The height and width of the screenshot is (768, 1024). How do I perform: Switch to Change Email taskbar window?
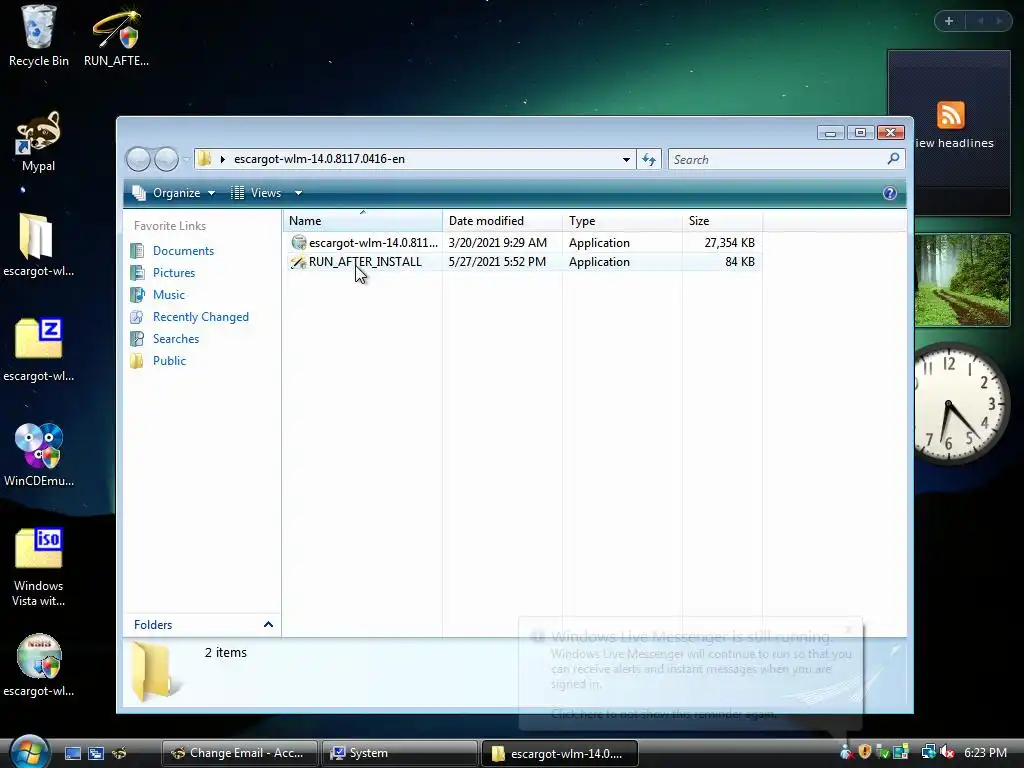tap(239, 753)
